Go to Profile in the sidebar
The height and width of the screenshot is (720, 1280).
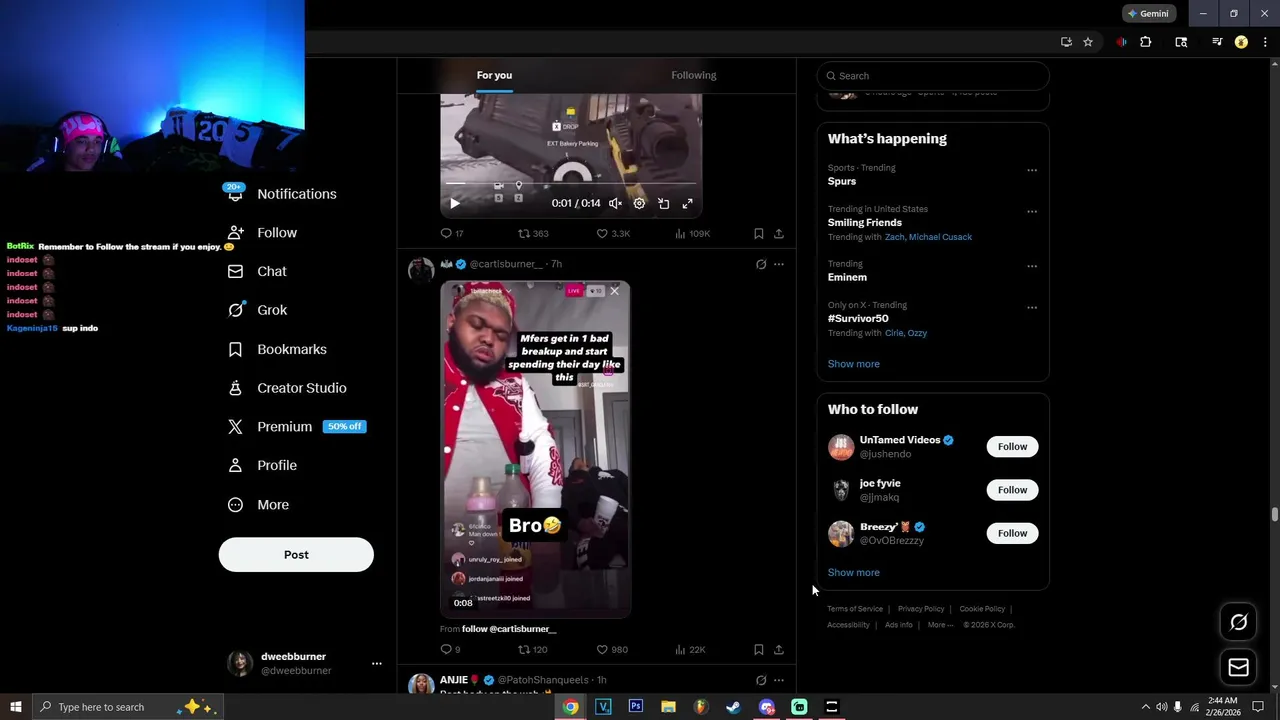tap(263, 465)
